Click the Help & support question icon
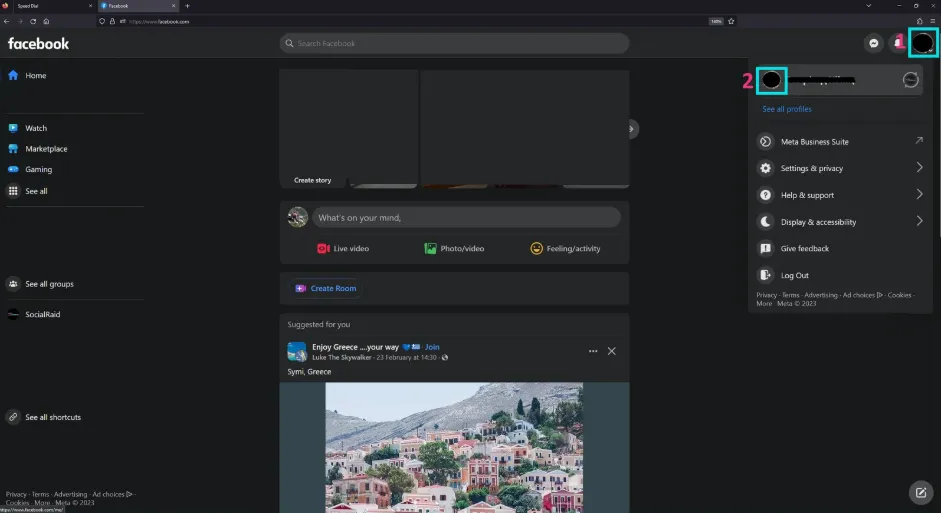The height and width of the screenshot is (513, 942). coord(765,195)
